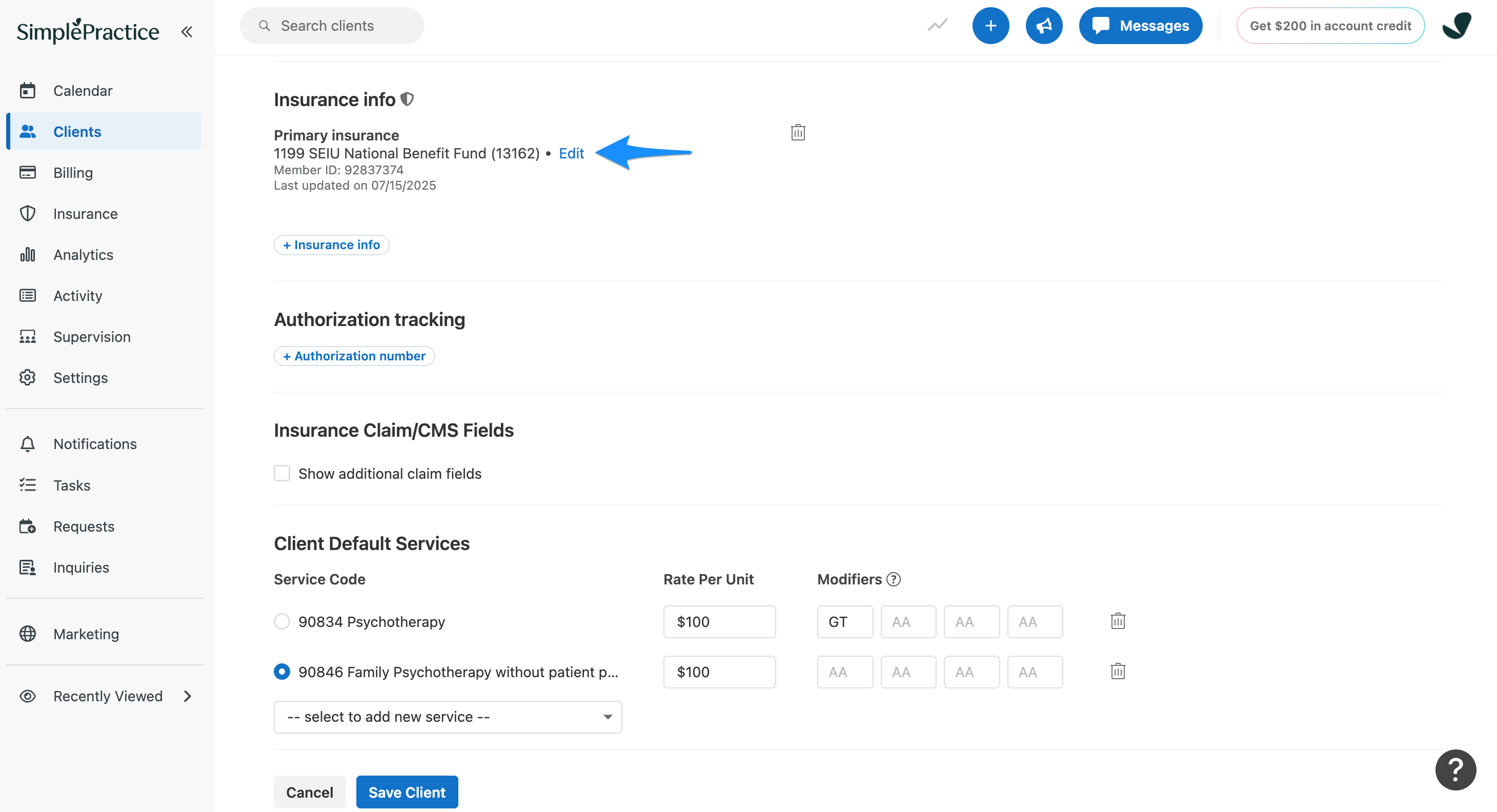Click the megaphone announcements icon
The image size is (1497, 812).
[x=1044, y=26]
